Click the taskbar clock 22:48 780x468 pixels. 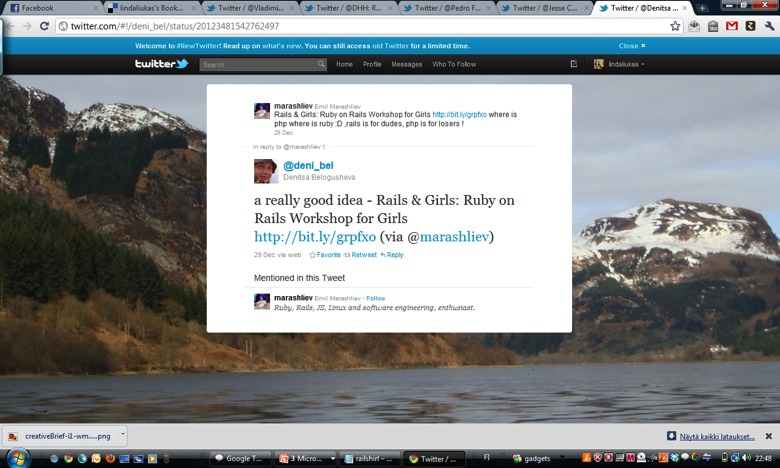[764, 458]
